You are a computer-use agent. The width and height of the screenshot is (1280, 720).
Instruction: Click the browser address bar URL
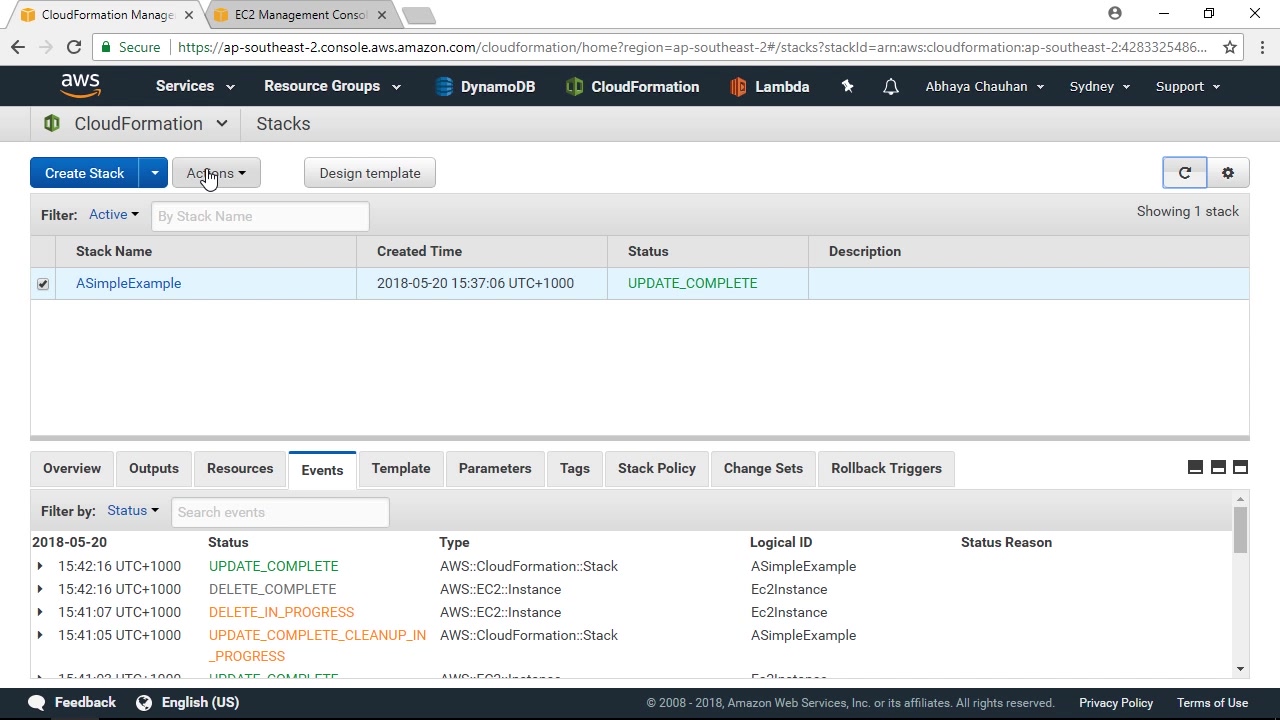click(692, 47)
